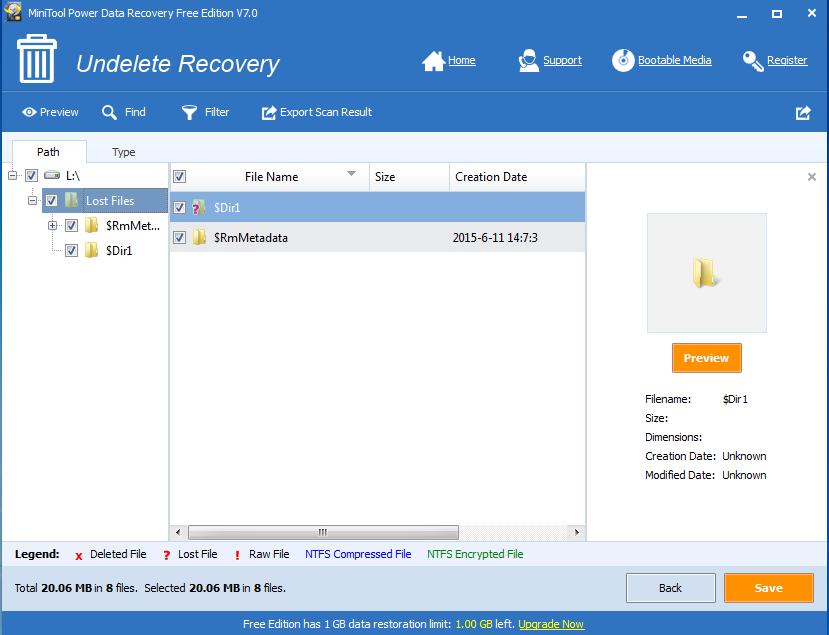
Task: Sort by the Creation Date column header
Action: point(517,177)
